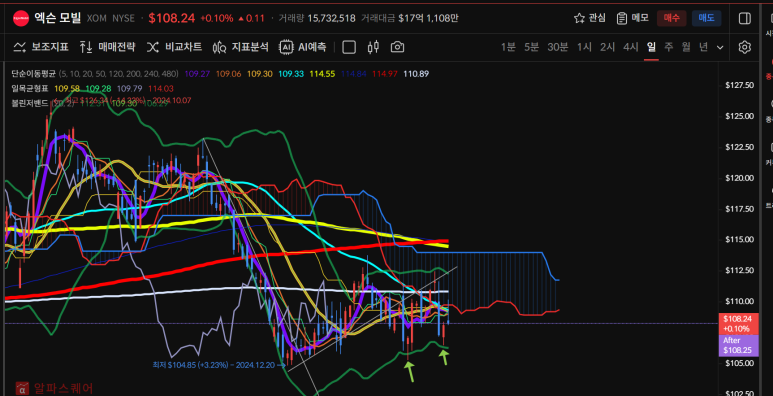Toggle the square fullscreen box icon
Screen dimensions: 773x396
349,47
